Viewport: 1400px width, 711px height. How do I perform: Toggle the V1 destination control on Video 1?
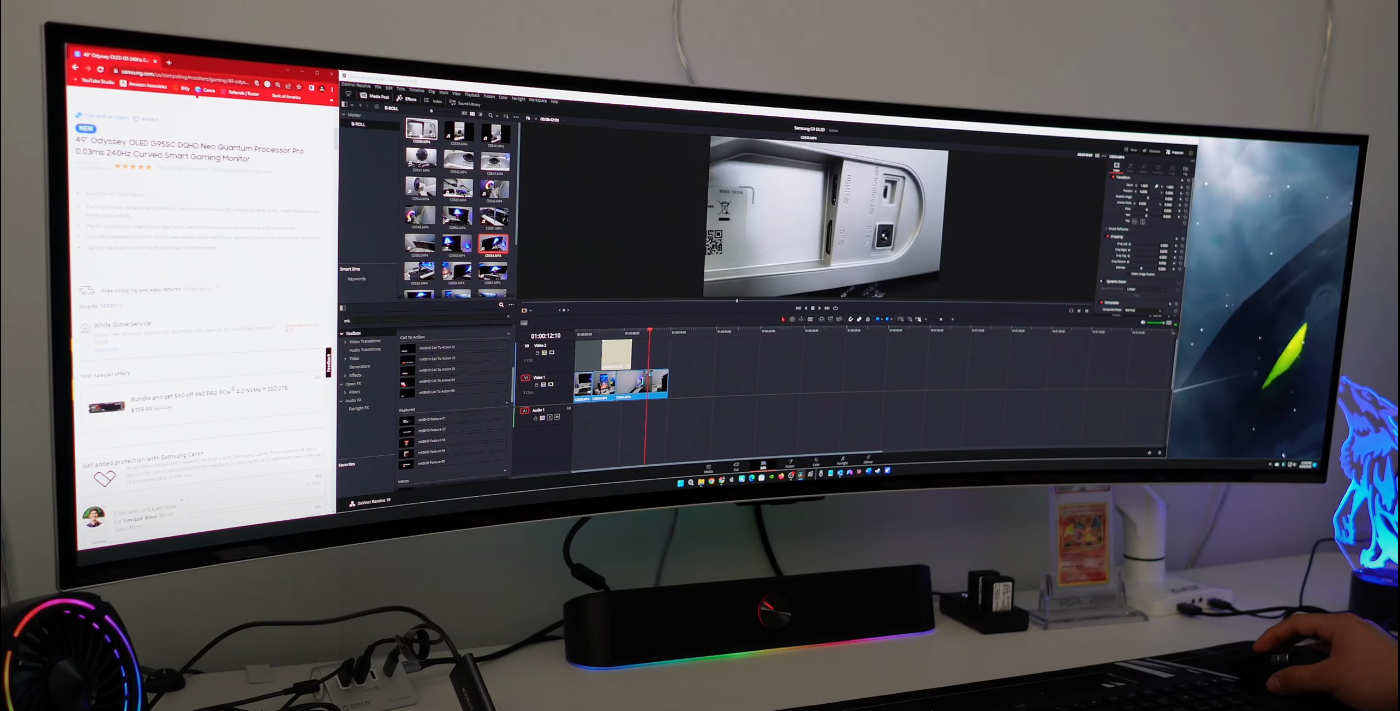click(524, 378)
